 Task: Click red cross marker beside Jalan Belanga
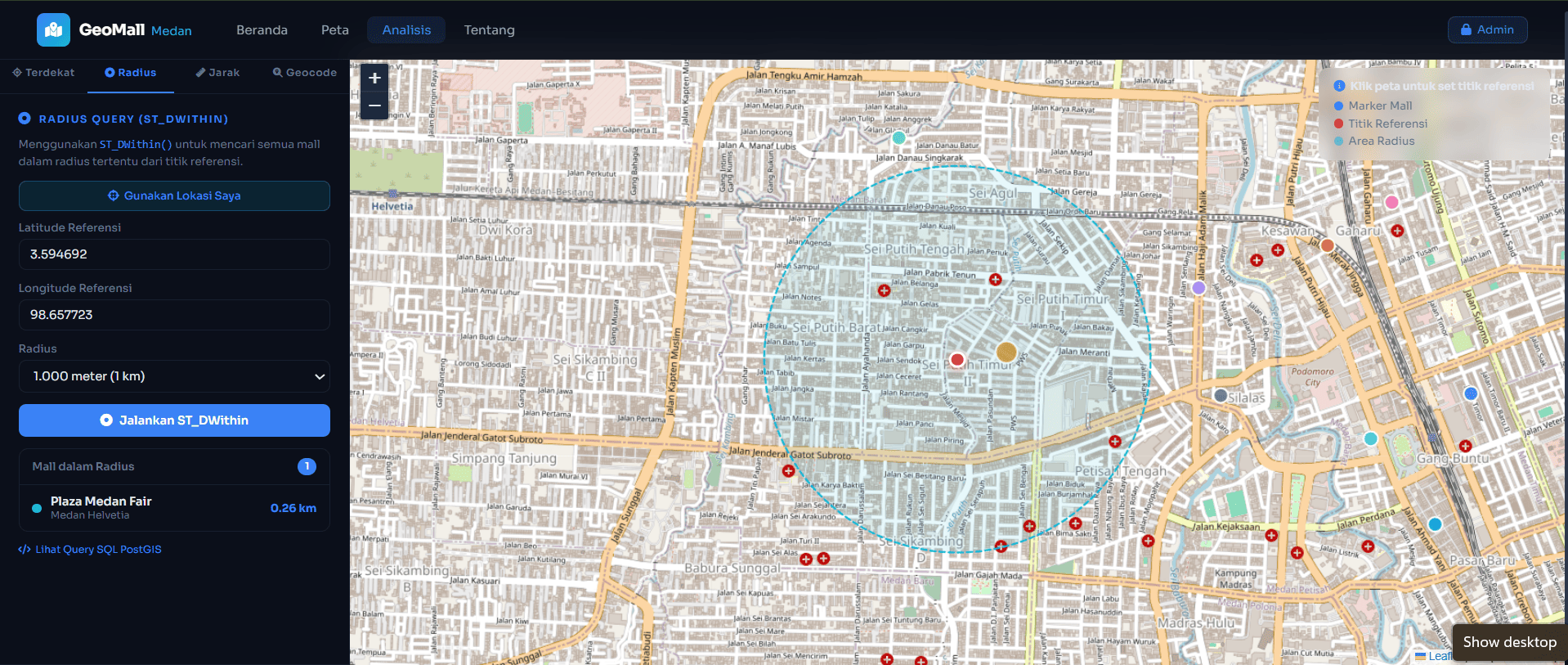884,290
